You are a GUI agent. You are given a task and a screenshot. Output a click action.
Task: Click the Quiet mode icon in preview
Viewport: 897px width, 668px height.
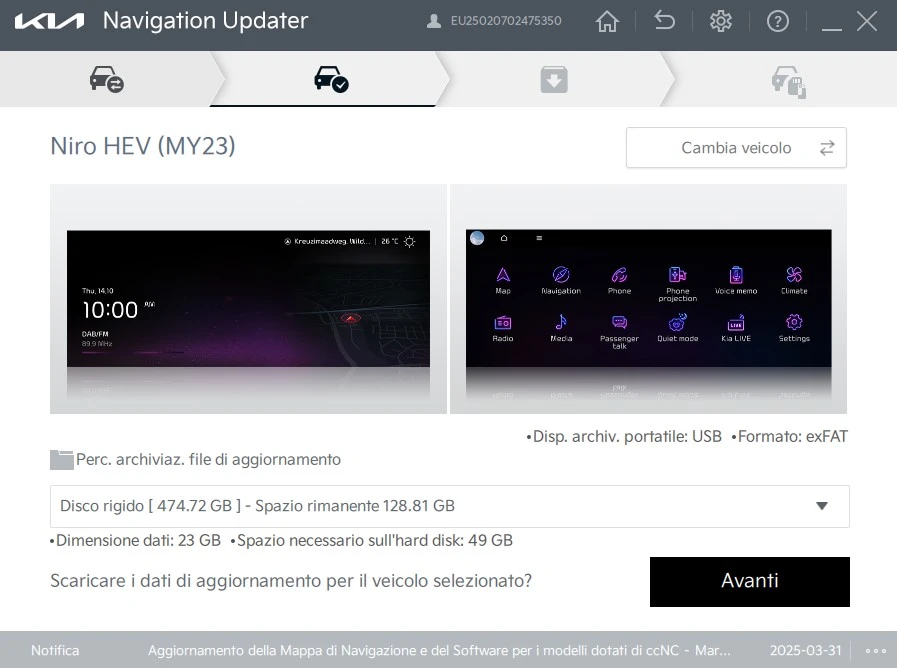click(x=677, y=328)
